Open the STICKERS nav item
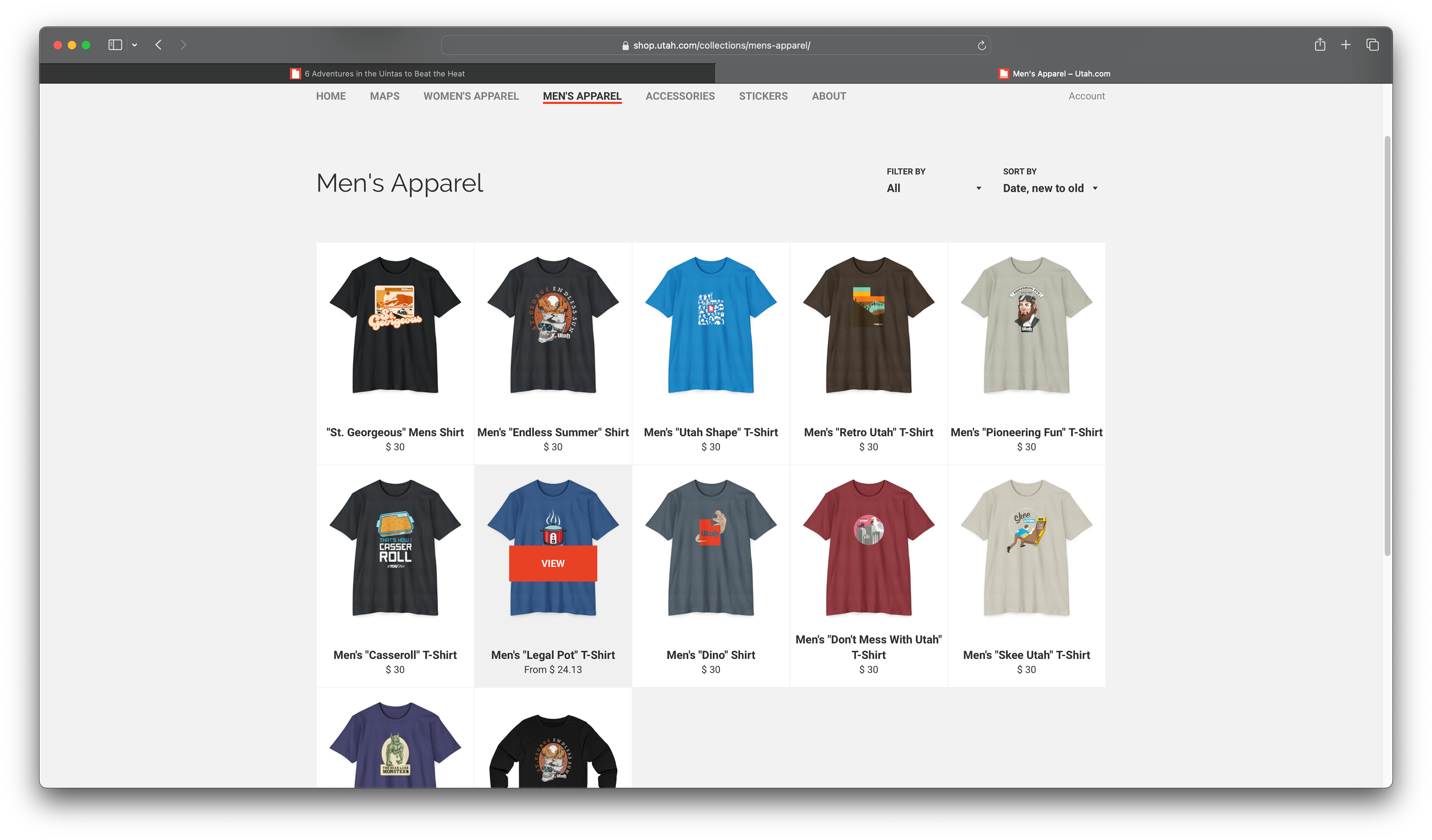This screenshot has width=1432, height=840. tap(763, 96)
